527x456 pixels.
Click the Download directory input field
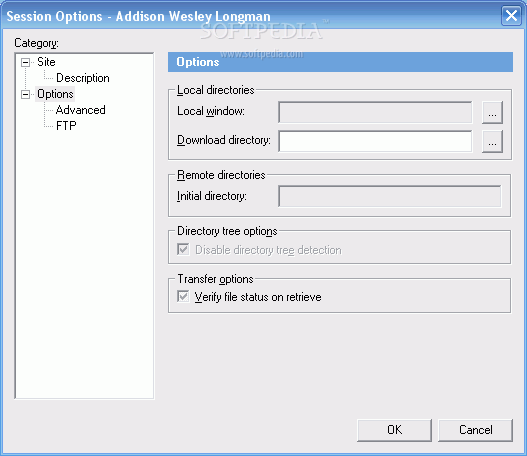tap(375, 141)
